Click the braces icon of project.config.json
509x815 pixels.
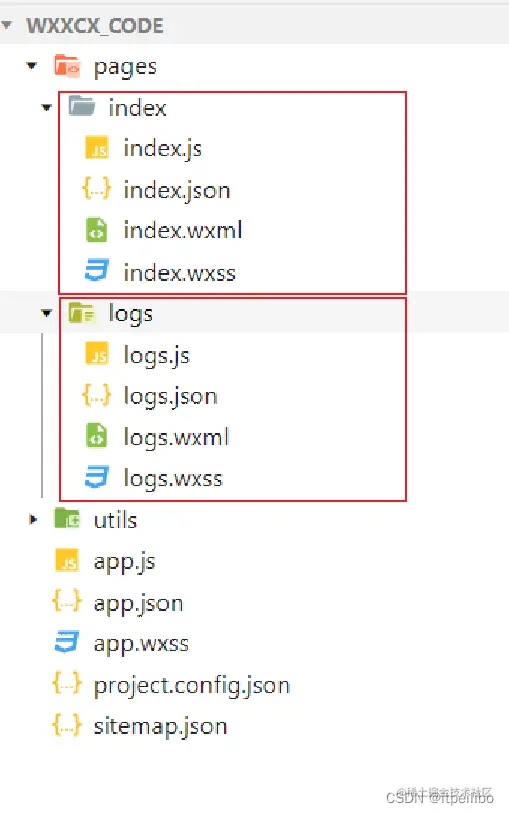click(x=67, y=683)
